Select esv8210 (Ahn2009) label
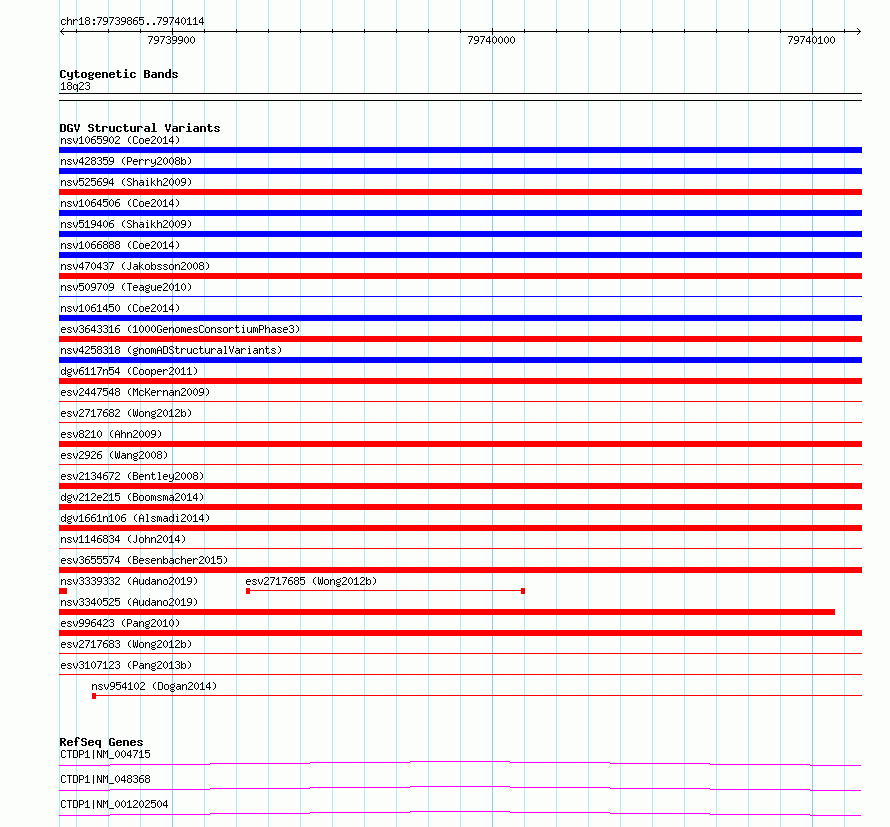Image resolution: width=890 pixels, height=827 pixels. pyautogui.click(x=111, y=434)
